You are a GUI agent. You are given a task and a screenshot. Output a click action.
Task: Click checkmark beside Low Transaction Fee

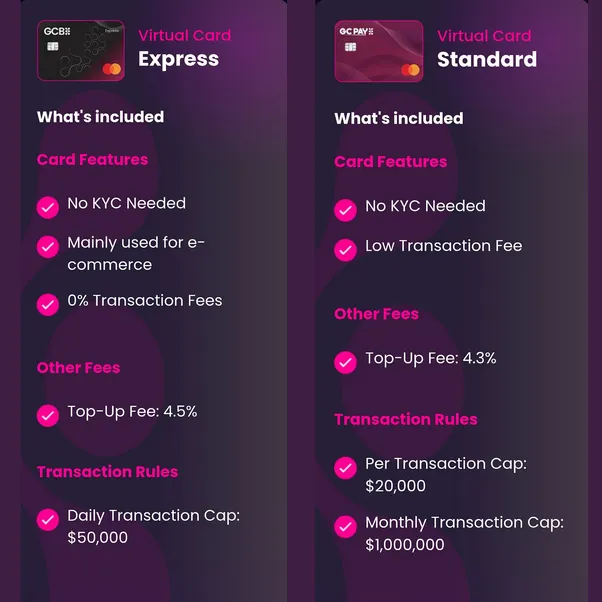(346, 250)
